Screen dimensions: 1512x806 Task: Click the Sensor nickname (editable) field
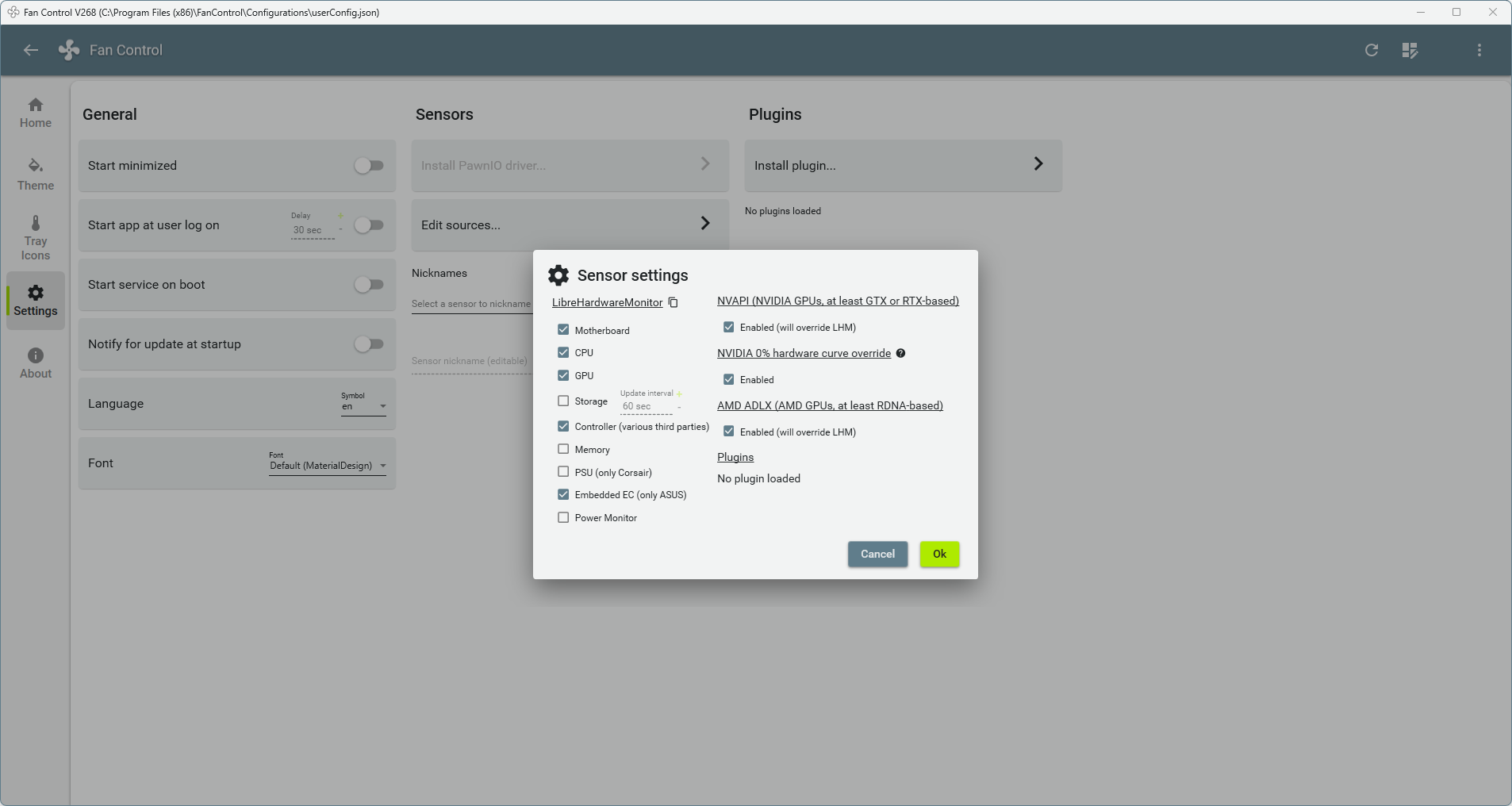point(472,361)
